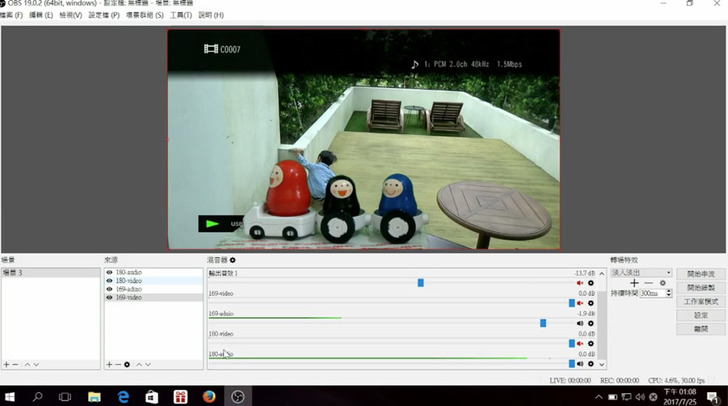Open the 說明(H) menu
The width and height of the screenshot is (728, 406).
click(211, 15)
